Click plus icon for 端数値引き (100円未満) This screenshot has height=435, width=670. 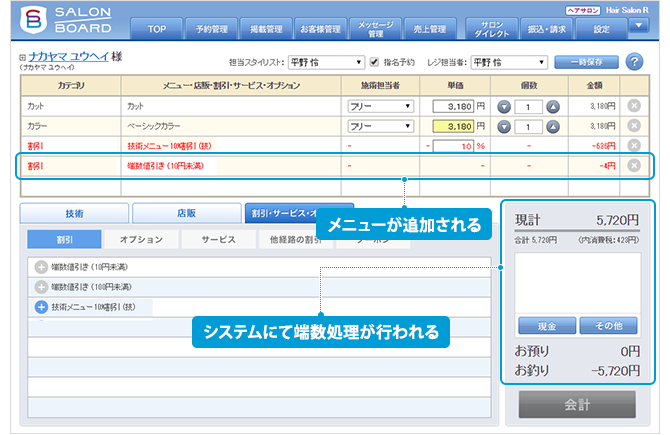tap(41, 286)
